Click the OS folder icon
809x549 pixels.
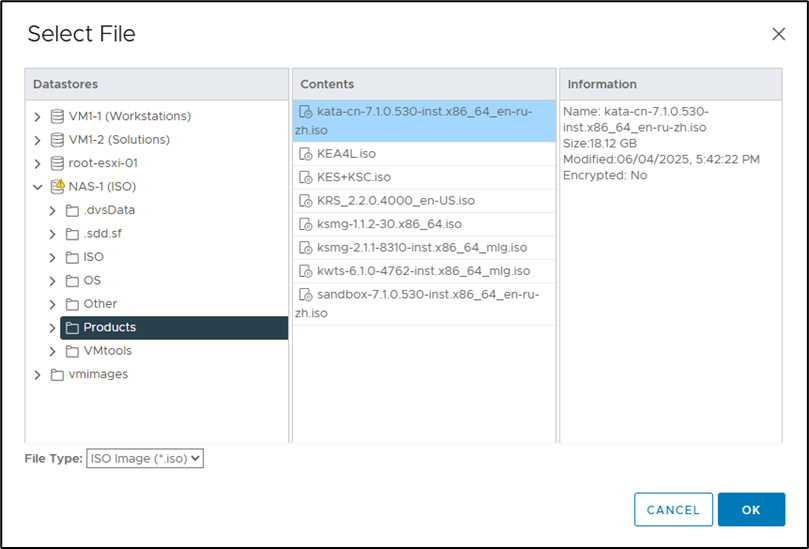click(72, 281)
